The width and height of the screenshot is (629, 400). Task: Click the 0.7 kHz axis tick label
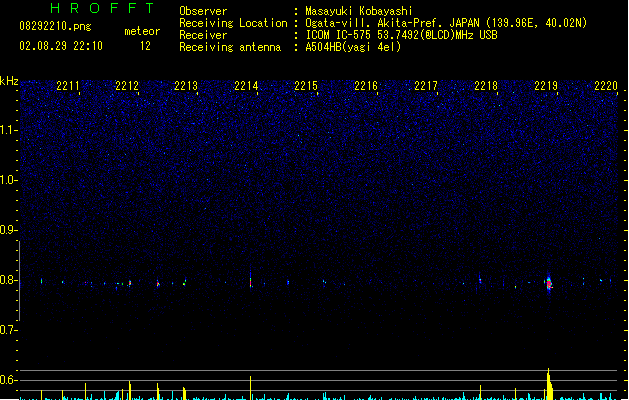coord(8,330)
